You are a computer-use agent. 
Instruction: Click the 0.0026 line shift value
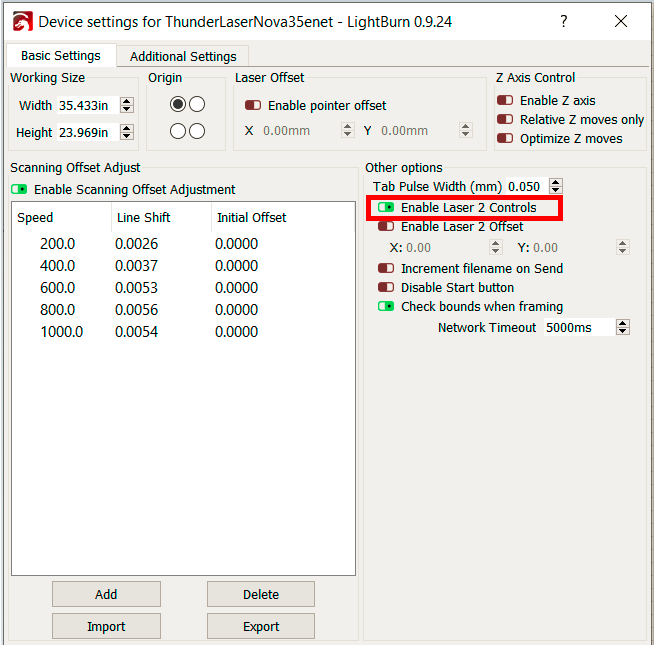point(136,244)
